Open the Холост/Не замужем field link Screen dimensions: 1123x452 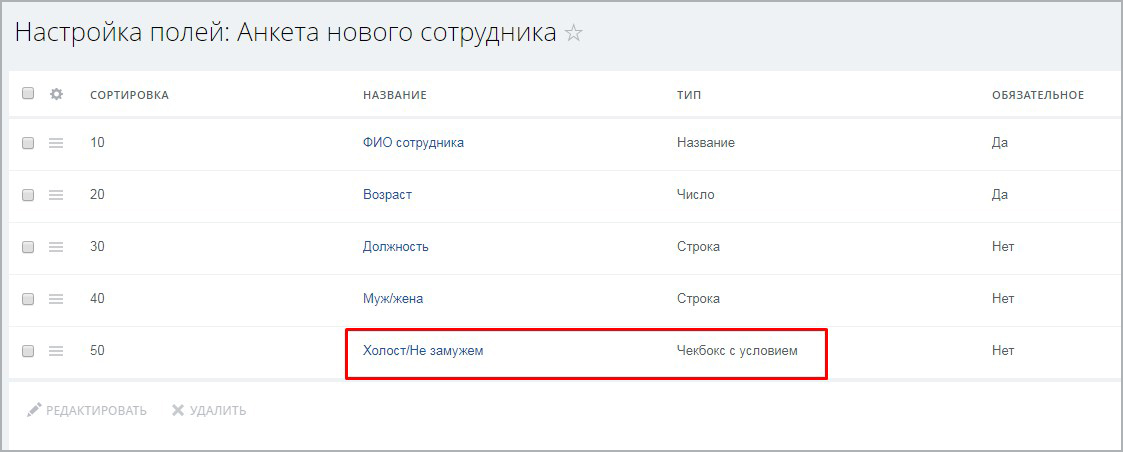click(423, 351)
